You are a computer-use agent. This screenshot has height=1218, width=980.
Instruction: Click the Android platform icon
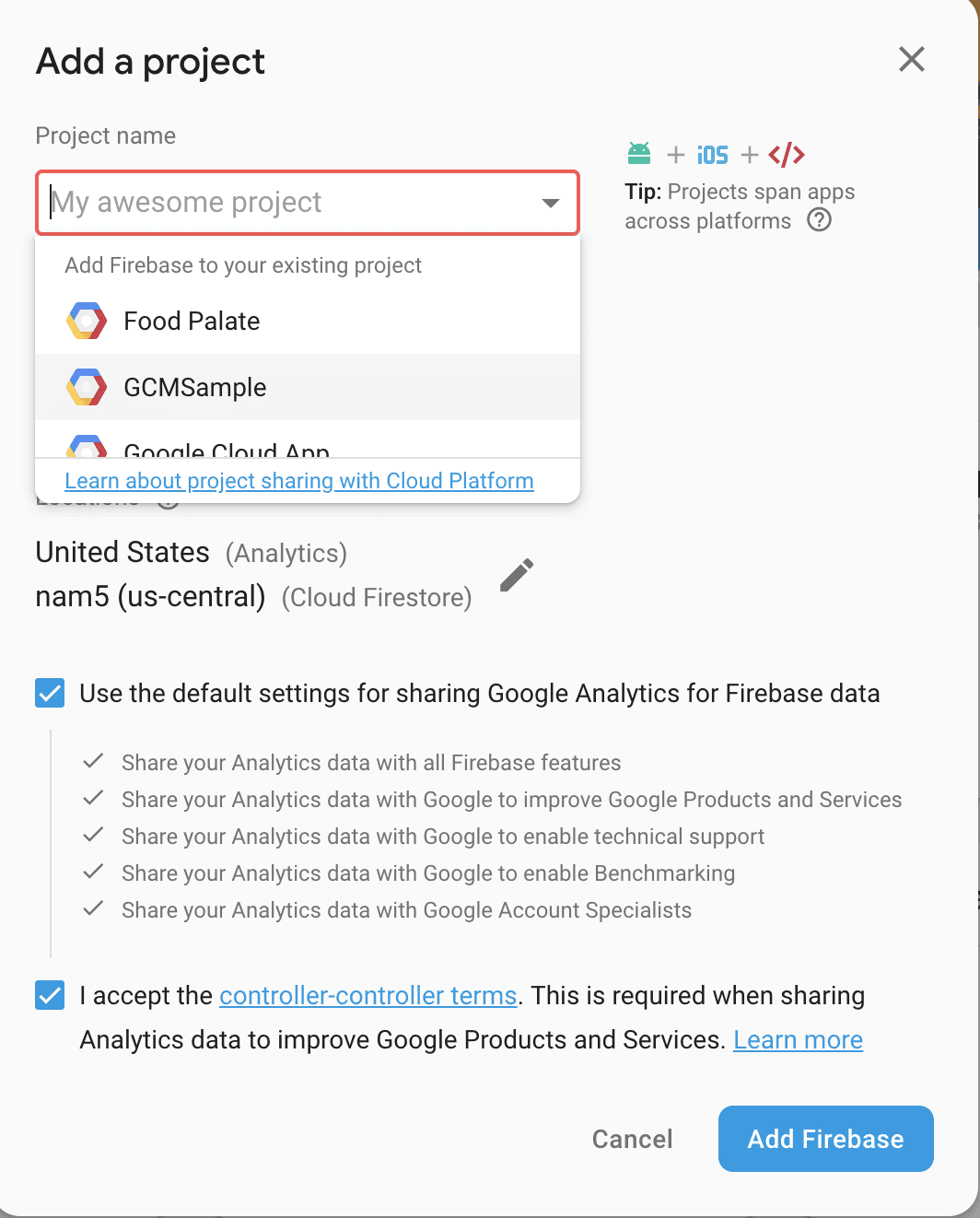[639, 154]
